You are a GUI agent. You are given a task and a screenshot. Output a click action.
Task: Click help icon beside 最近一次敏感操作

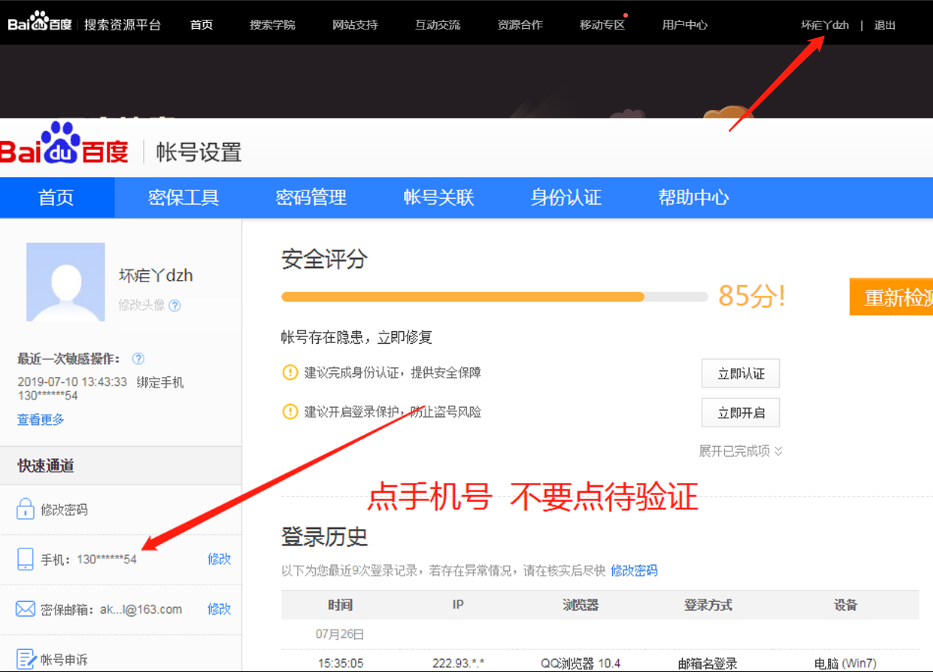(137, 357)
